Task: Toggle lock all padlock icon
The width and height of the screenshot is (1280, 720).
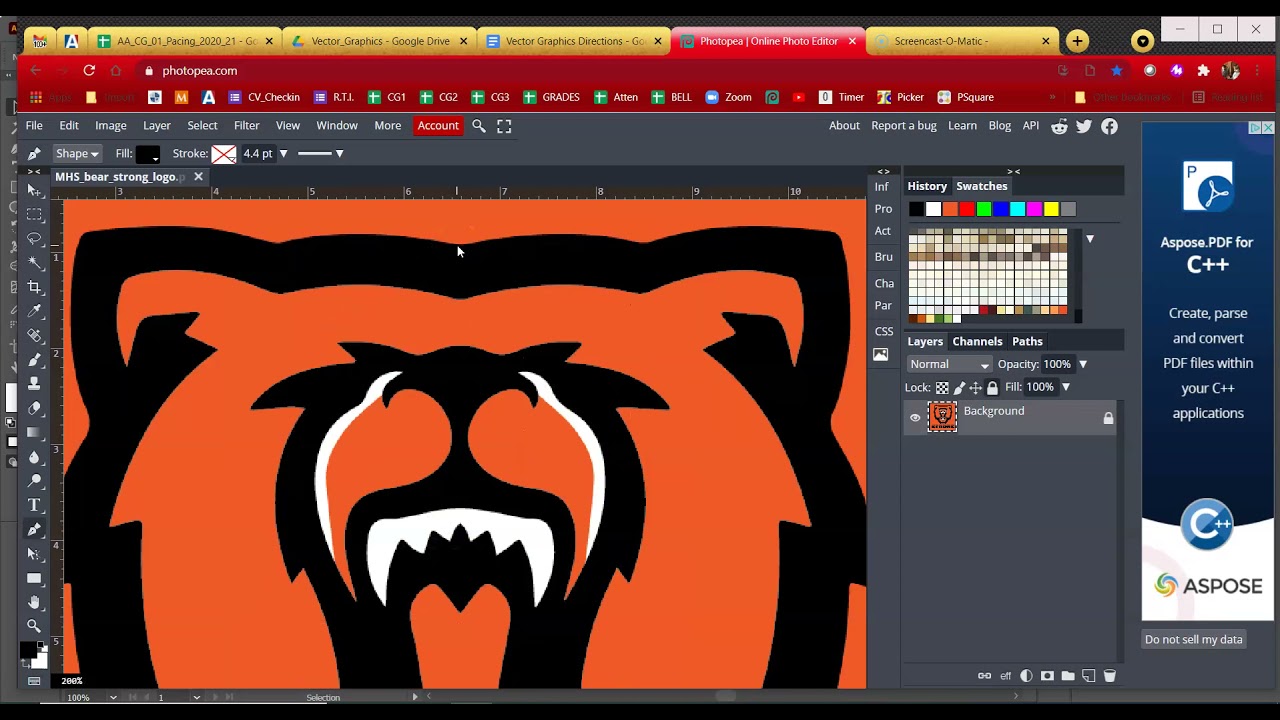Action: coord(992,388)
